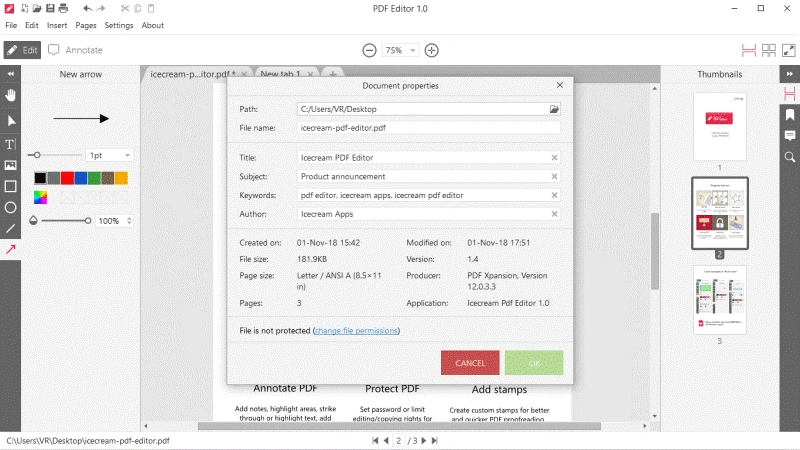The image size is (800, 450).
Task: Select the Rectangle tool
Action: 10,186
